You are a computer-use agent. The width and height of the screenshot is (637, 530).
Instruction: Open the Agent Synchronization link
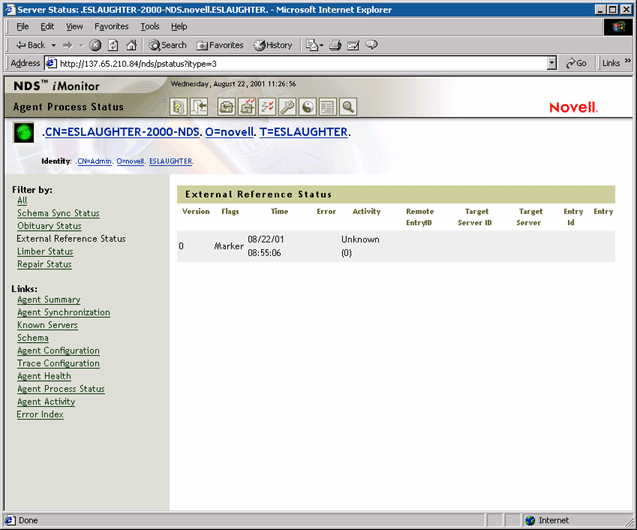(63, 313)
